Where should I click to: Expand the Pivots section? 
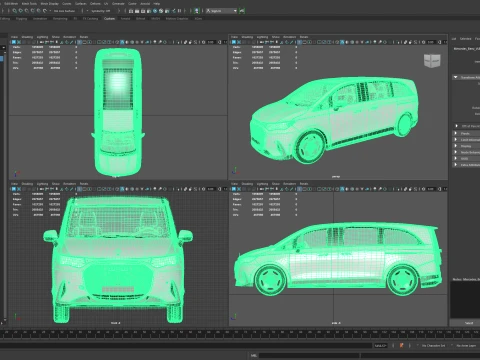(456, 133)
